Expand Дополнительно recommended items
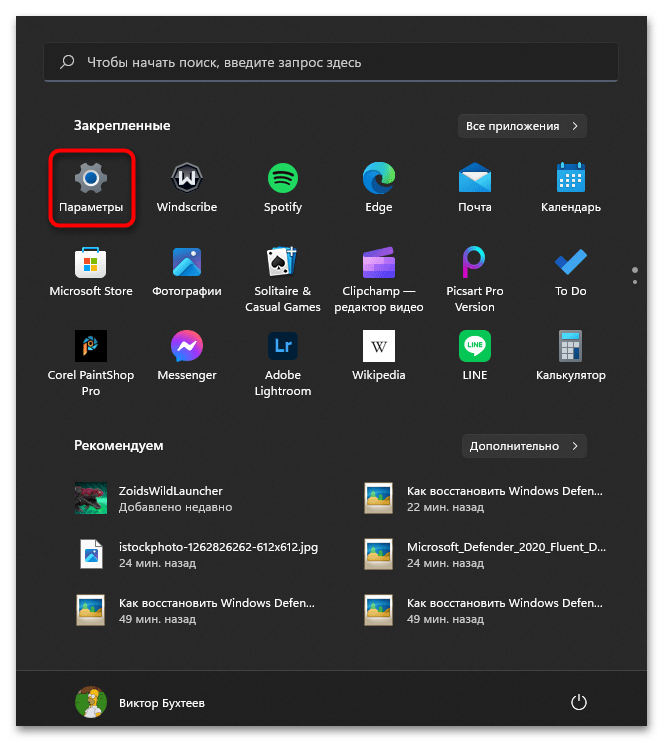663x742 pixels. tap(524, 446)
